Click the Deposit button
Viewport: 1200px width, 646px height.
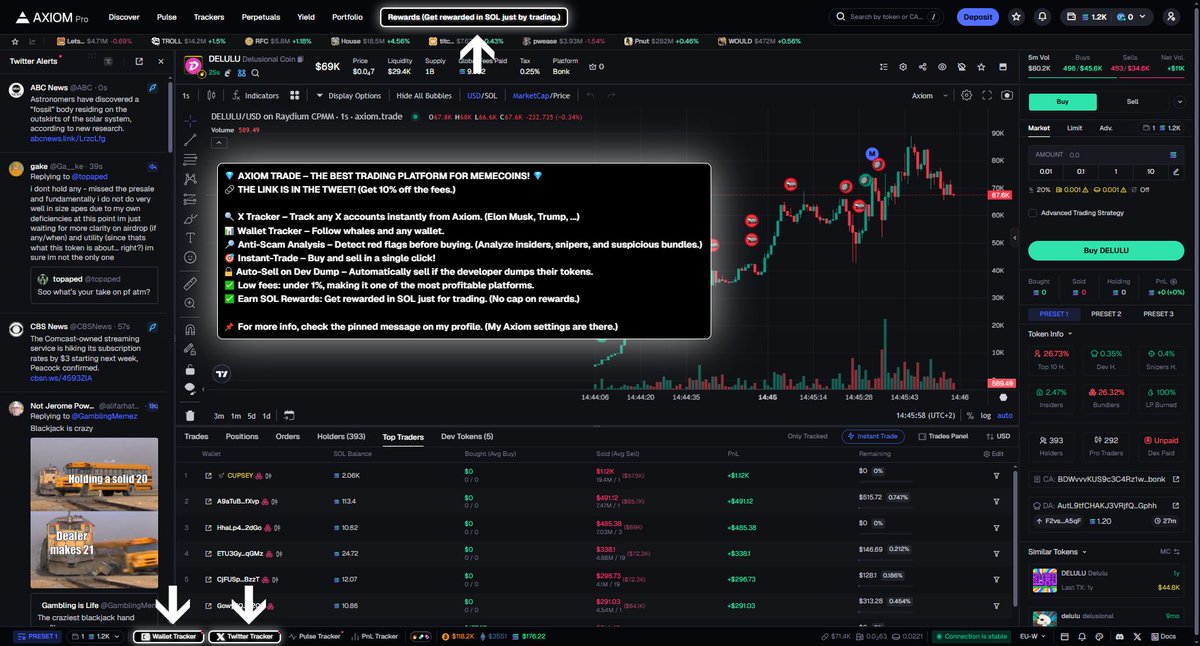coord(977,17)
